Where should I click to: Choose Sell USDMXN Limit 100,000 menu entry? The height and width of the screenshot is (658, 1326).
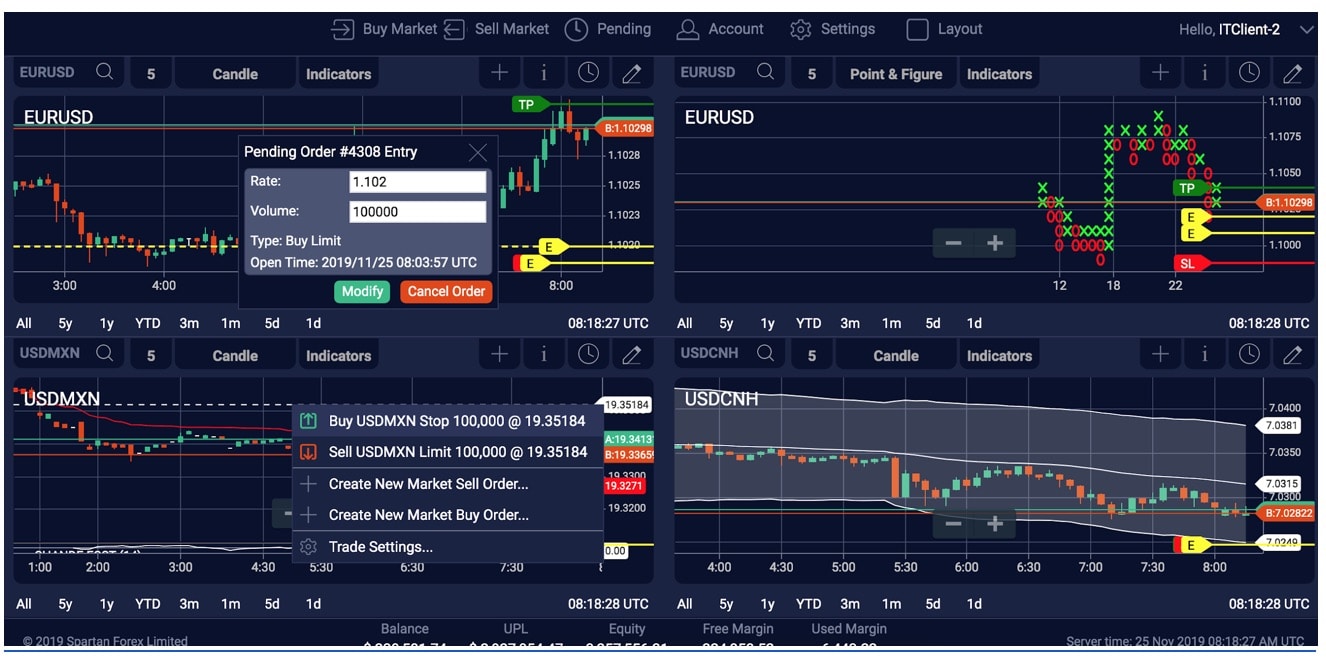(447, 452)
